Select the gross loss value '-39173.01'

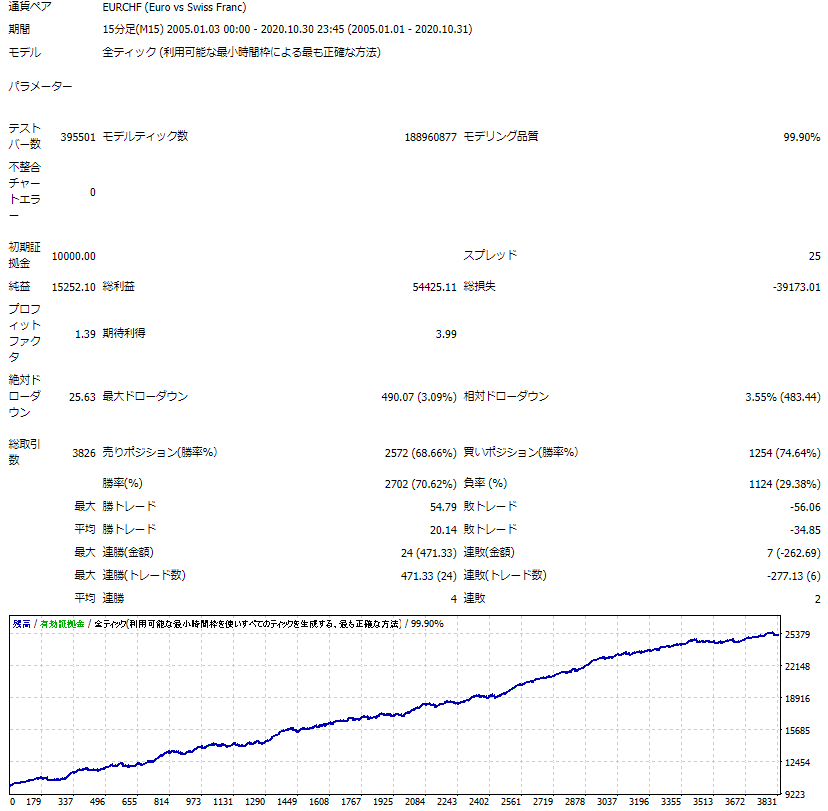pyautogui.click(x=797, y=287)
